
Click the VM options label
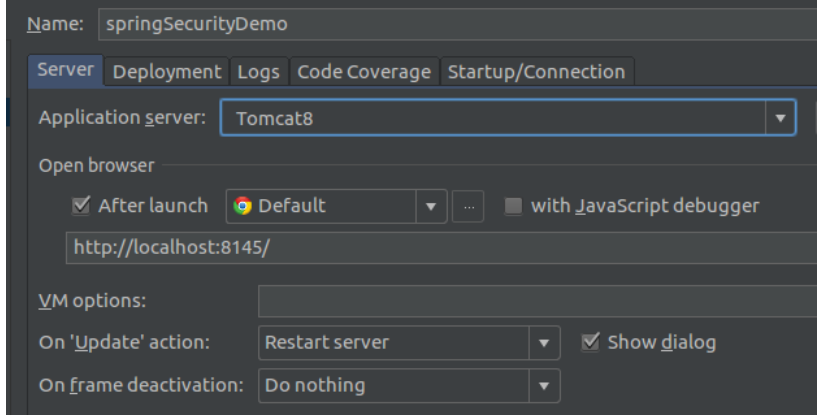(92, 301)
